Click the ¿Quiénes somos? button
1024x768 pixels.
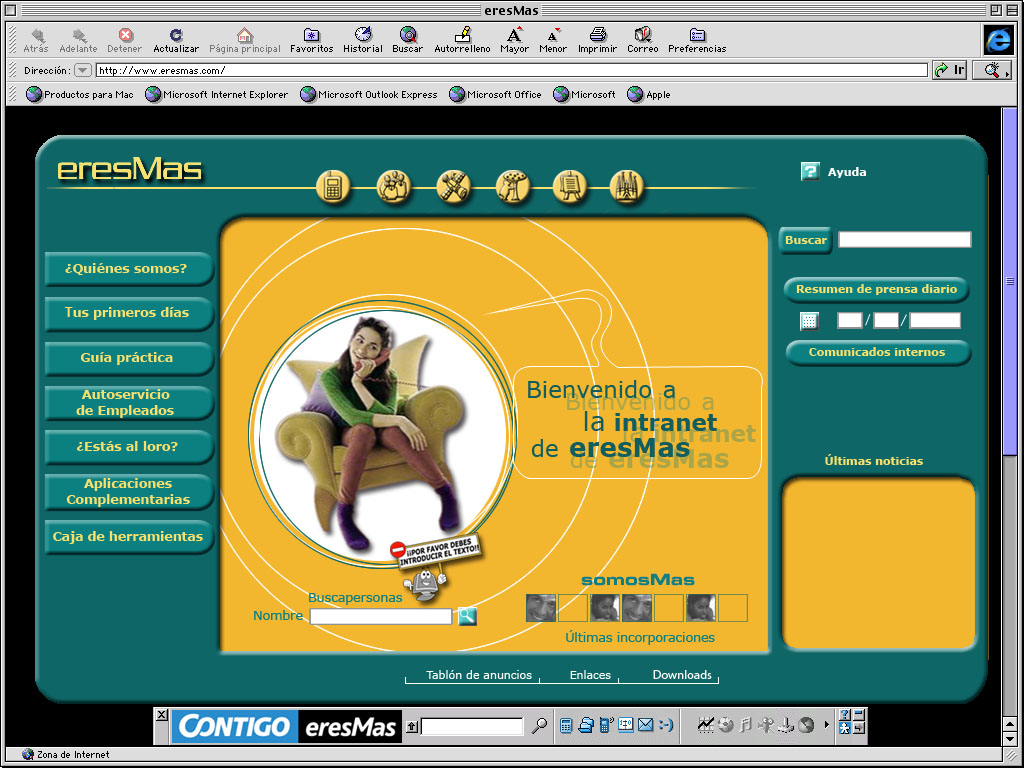tap(128, 269)
